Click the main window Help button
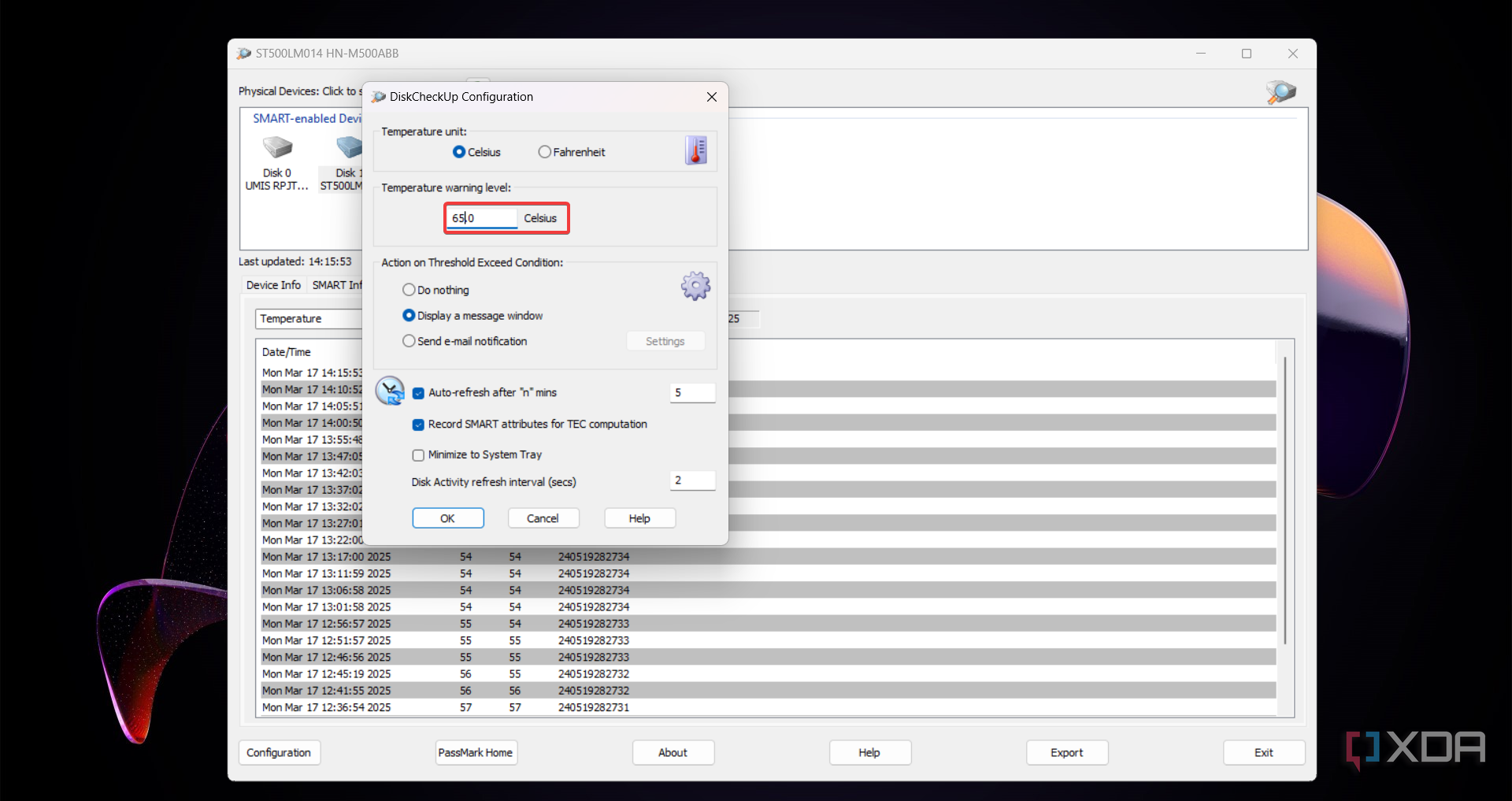 (869, 752)
